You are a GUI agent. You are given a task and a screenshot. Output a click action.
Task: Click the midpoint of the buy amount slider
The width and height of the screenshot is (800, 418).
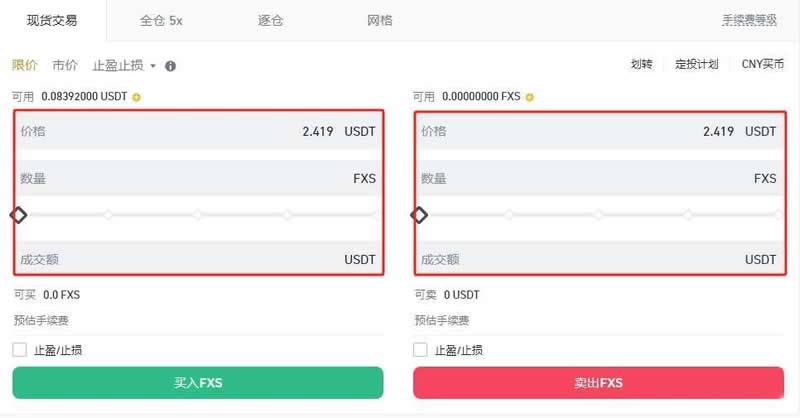198,214
